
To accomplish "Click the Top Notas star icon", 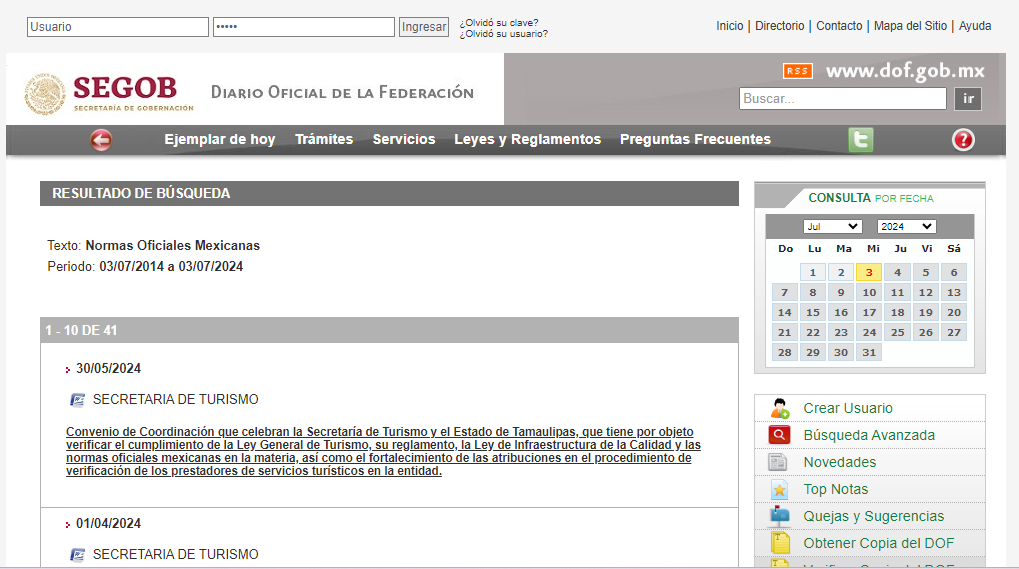I will (x=779, y=489).
